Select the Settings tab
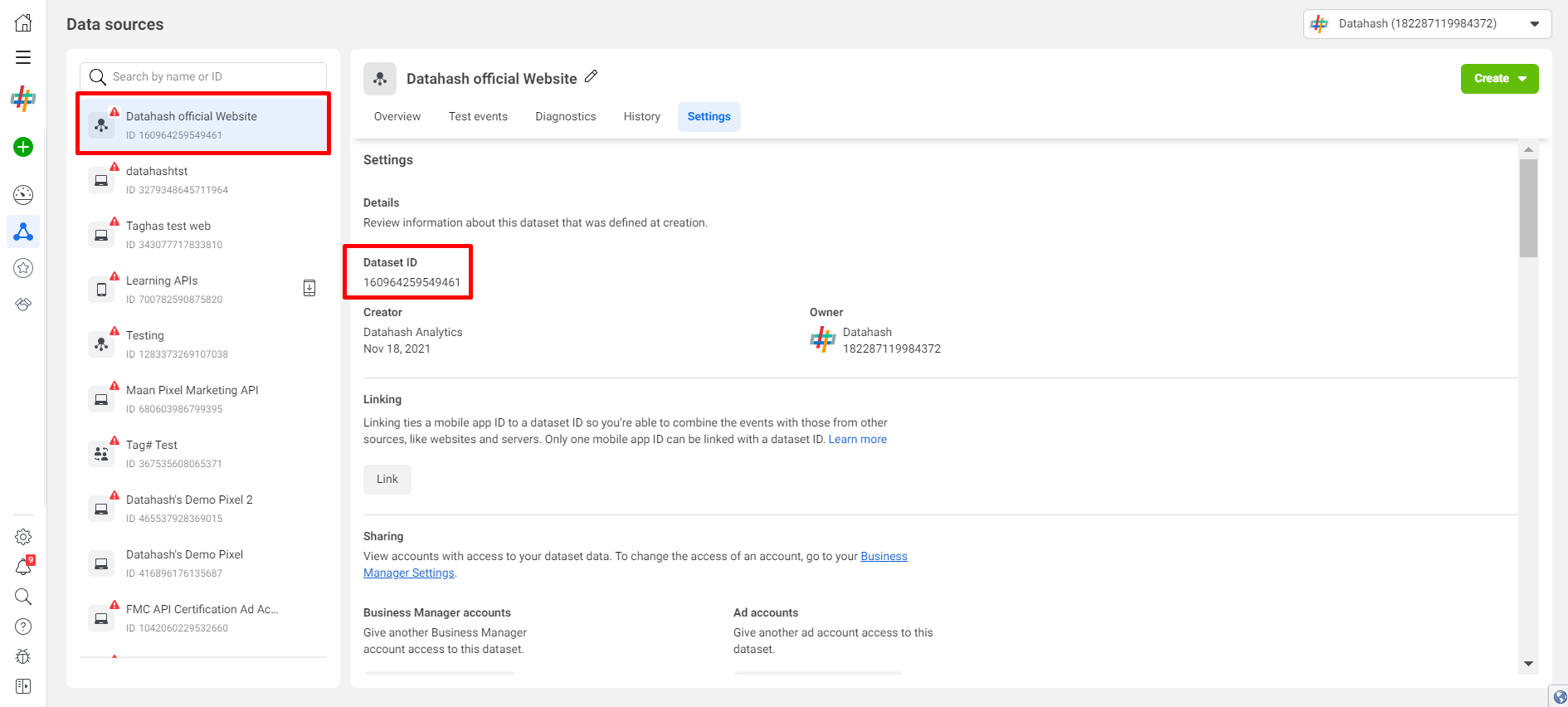The height and width of the screenshot is (707, 1568). [x=709, y=117]
